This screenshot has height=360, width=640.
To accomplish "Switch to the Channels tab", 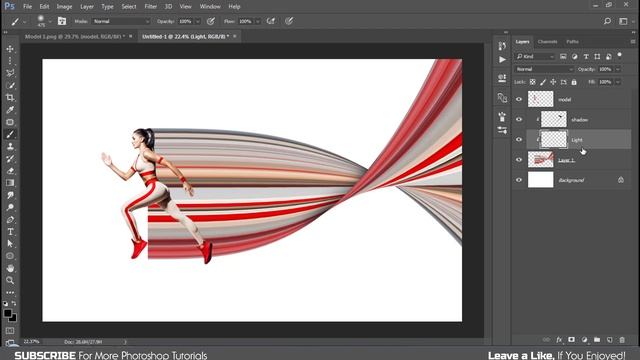I will pos(547,42).
